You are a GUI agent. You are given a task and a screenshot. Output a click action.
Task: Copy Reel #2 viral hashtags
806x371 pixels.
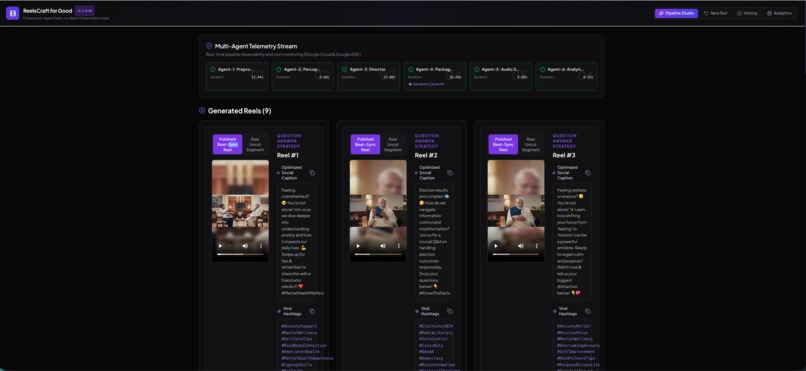[450, 311]
